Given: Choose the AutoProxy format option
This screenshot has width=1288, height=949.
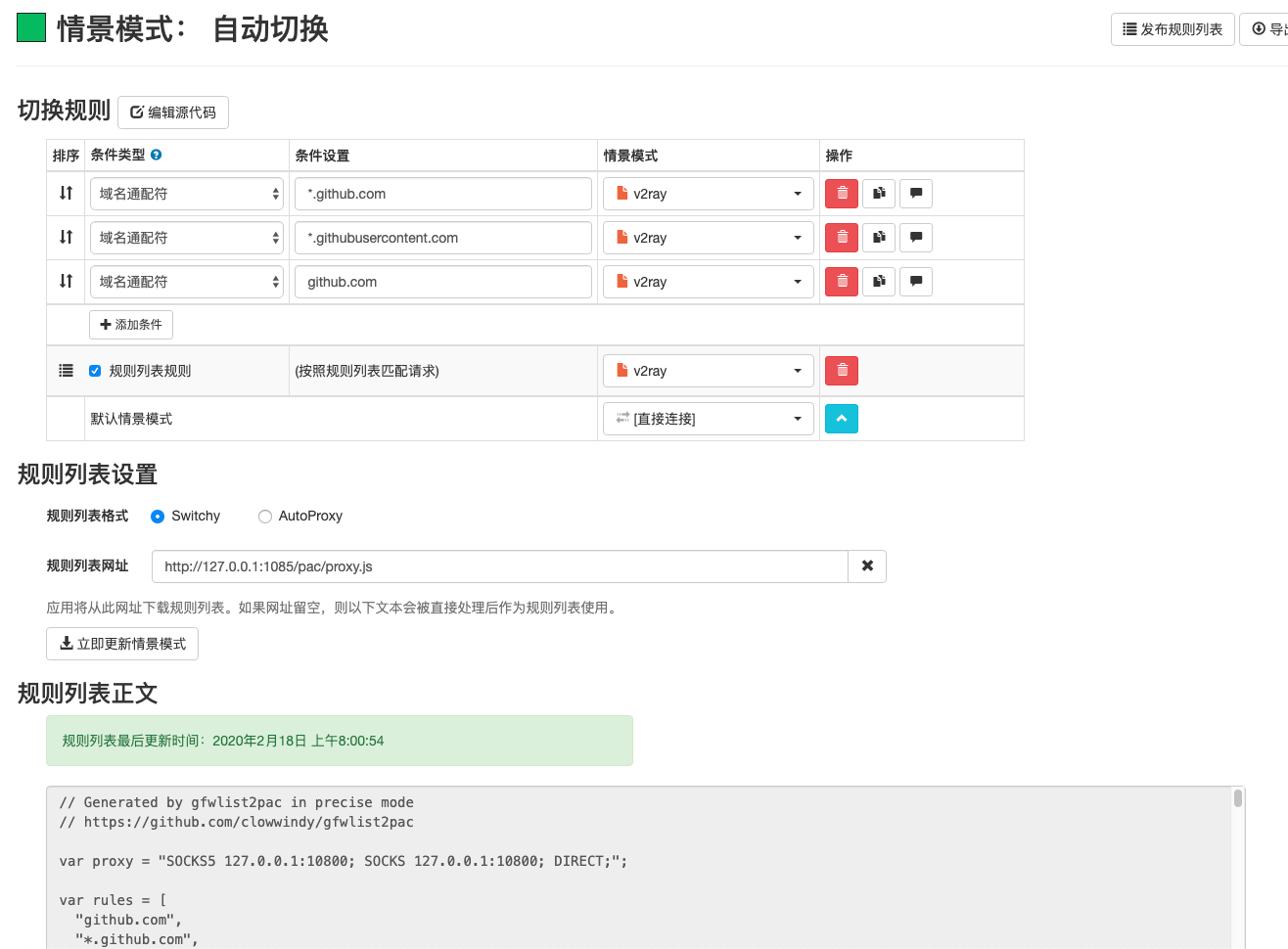Looking at the screenshot, I should coord(264,516).
